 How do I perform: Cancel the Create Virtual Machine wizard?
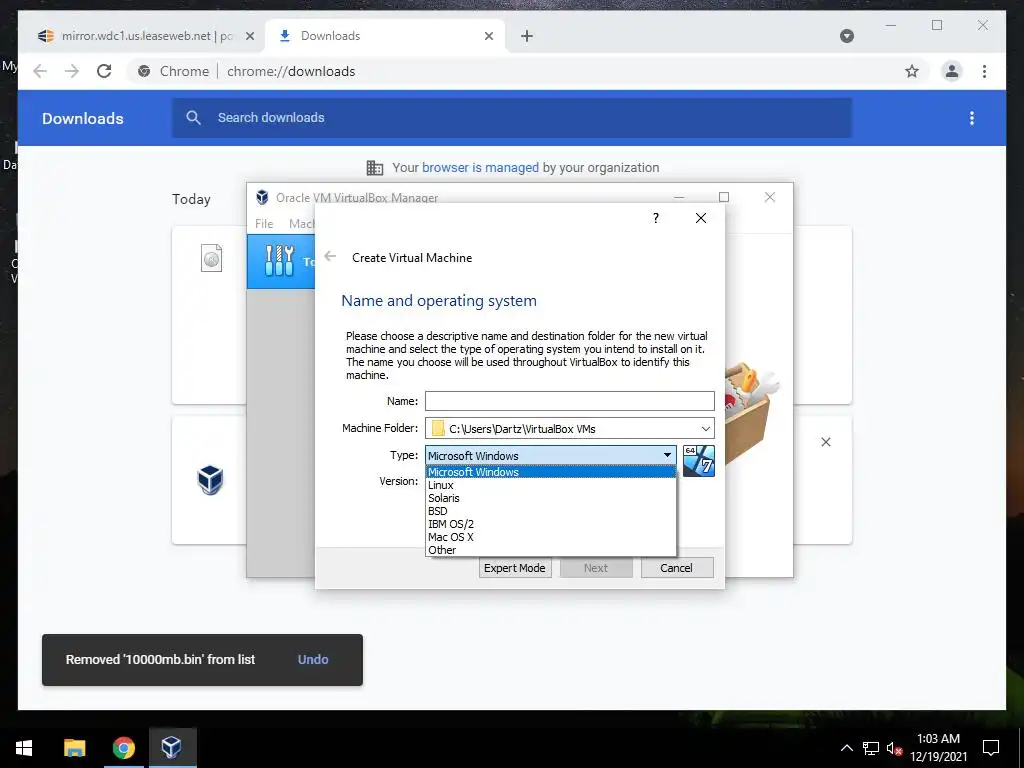click(677, 568)
